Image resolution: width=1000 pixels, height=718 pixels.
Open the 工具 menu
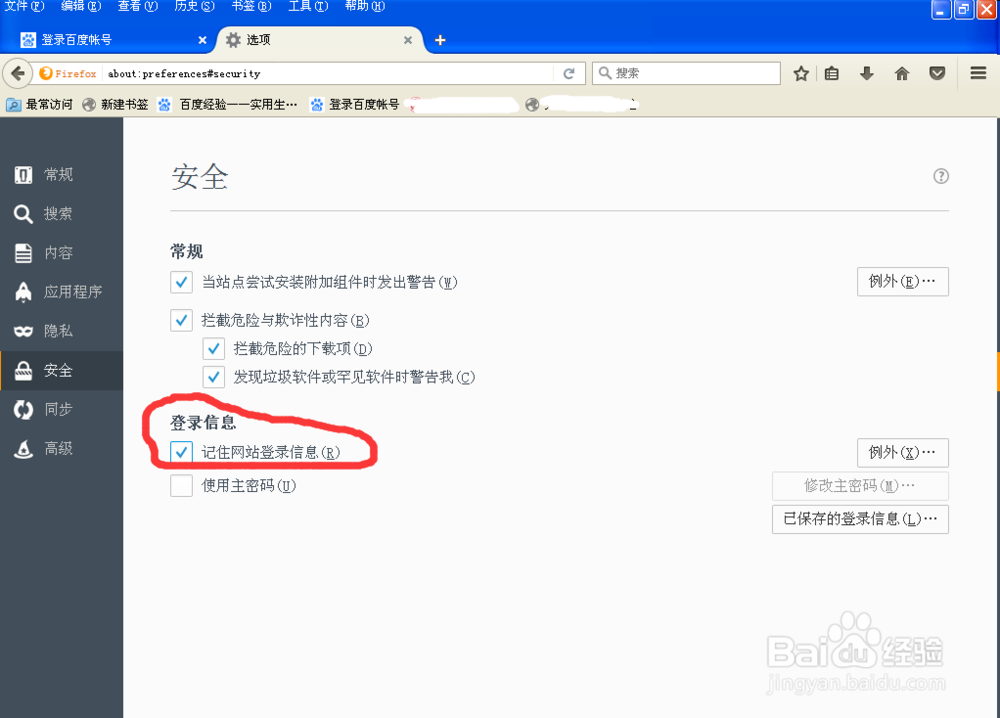tap(308, 6)
